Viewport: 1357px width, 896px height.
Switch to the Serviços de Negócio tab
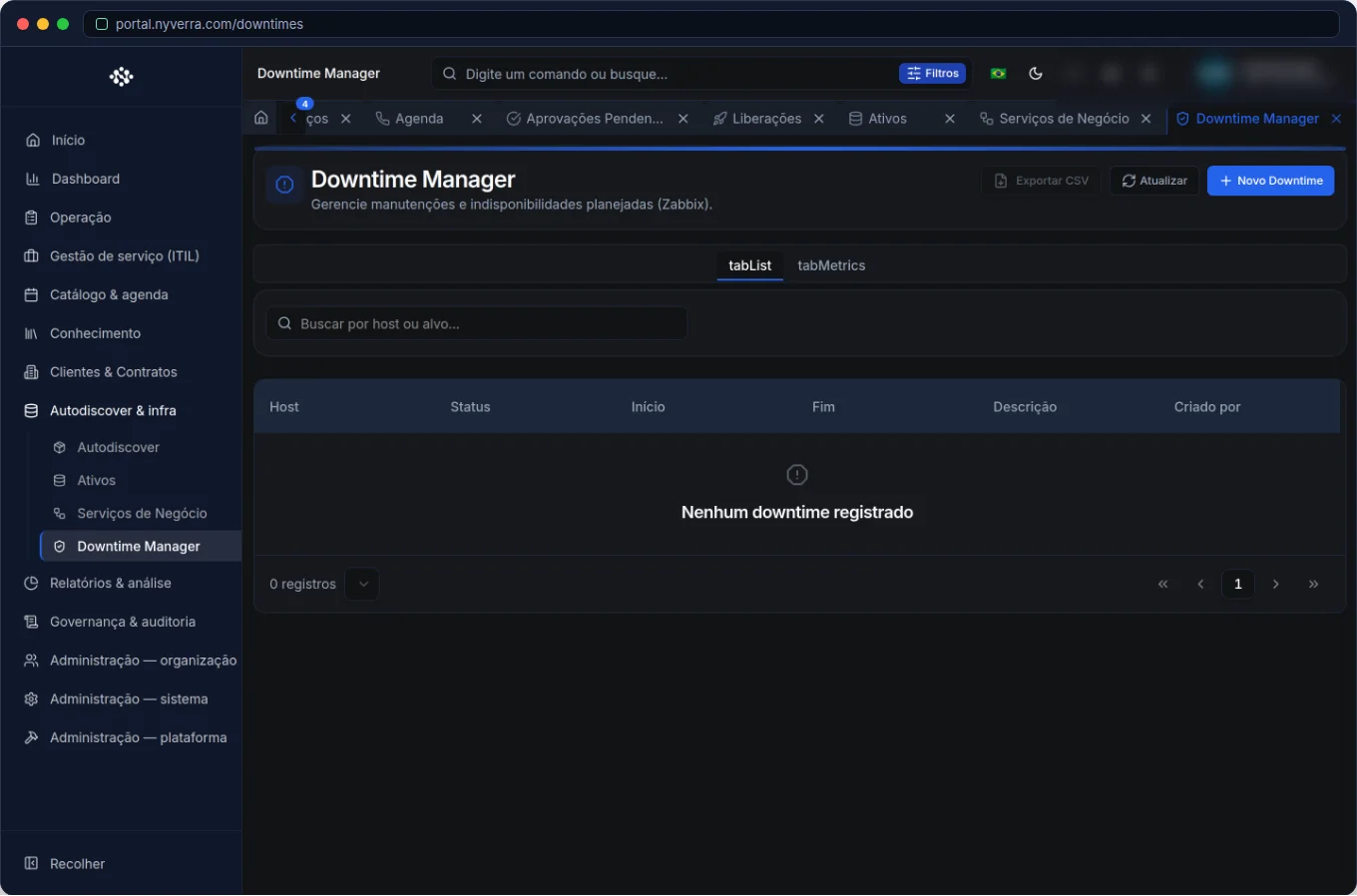(x=1064, y=119)
